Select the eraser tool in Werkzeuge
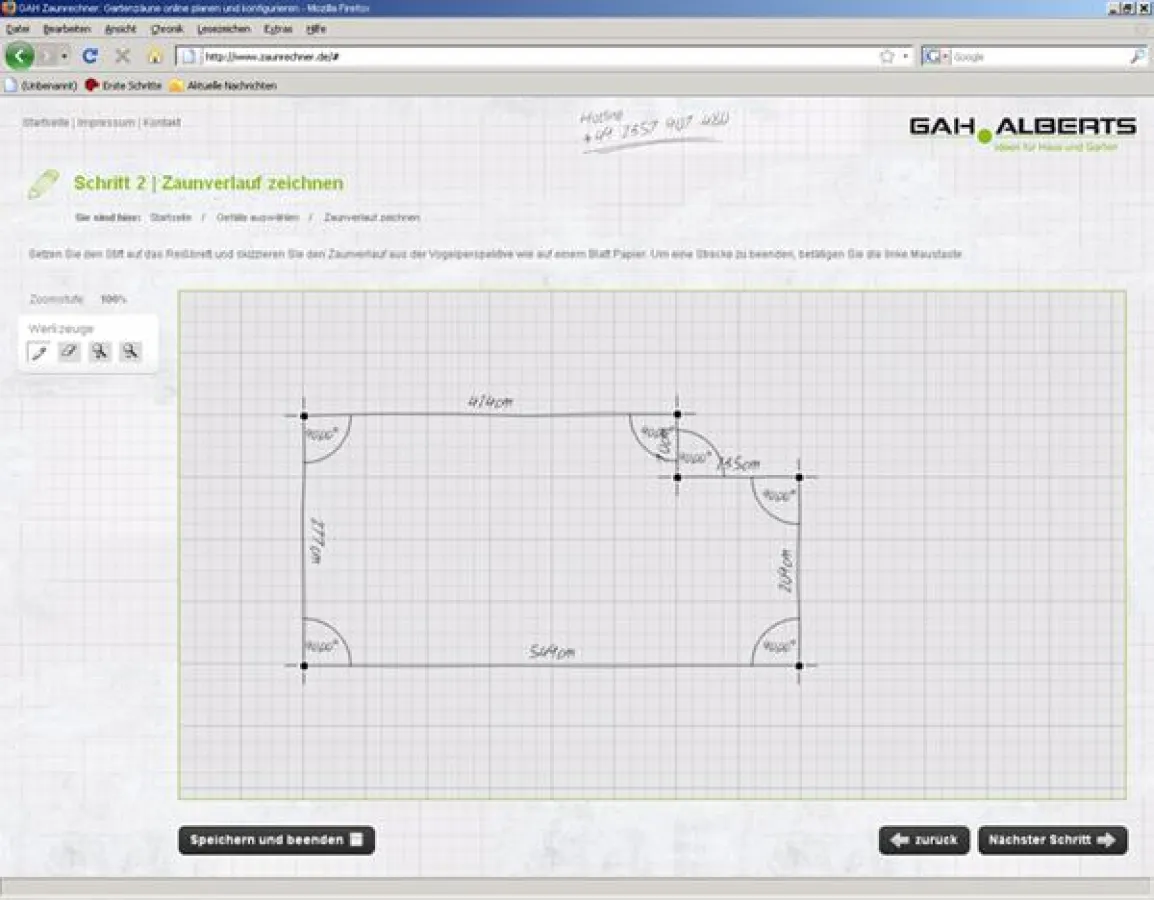 [69, 351]
